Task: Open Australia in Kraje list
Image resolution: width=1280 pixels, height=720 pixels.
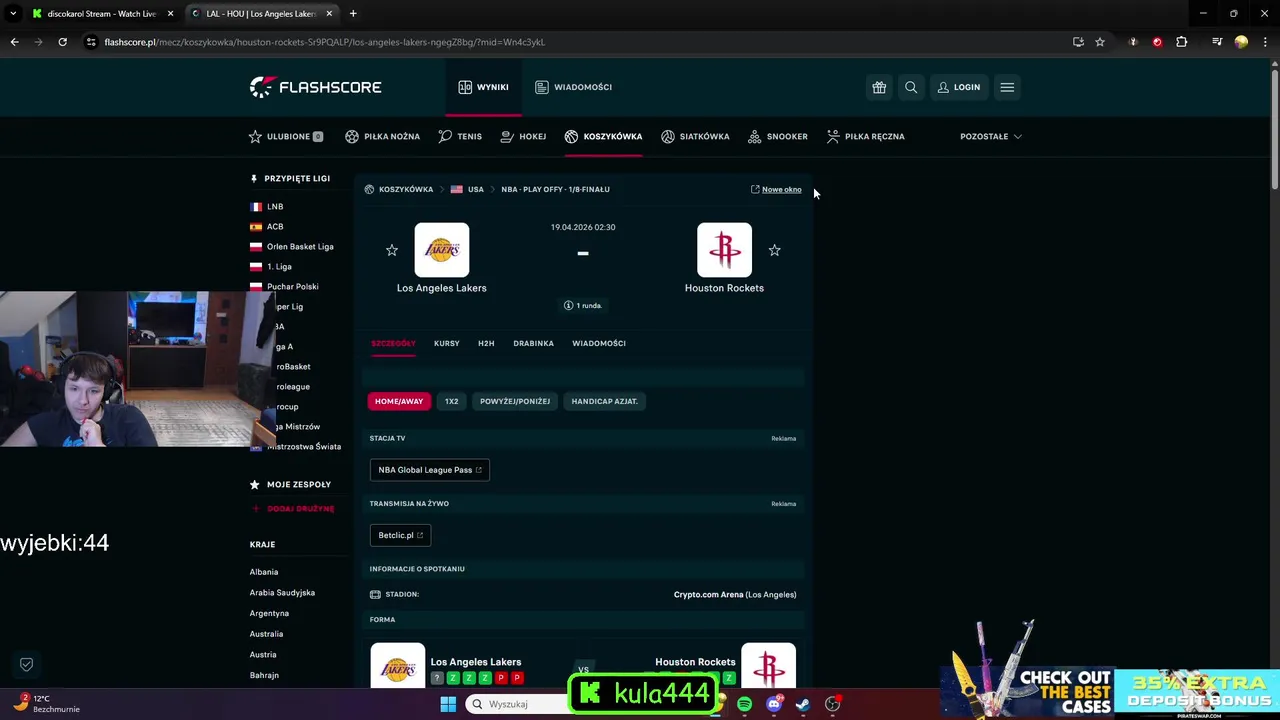Action: click(x=266, y=634)
